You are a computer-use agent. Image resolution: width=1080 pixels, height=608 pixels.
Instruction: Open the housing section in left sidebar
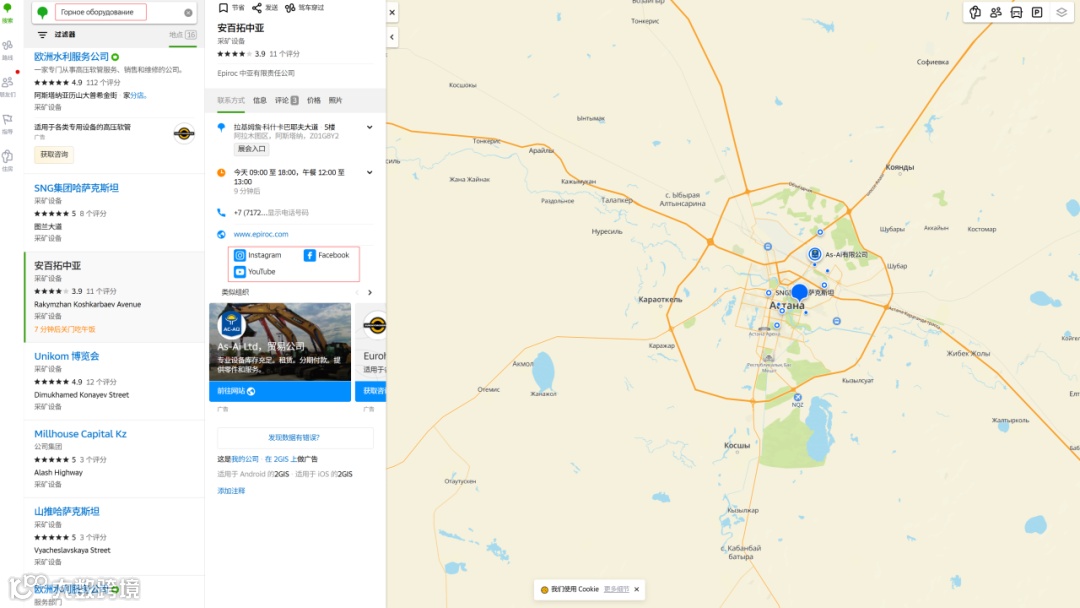[x=8, y=160]
